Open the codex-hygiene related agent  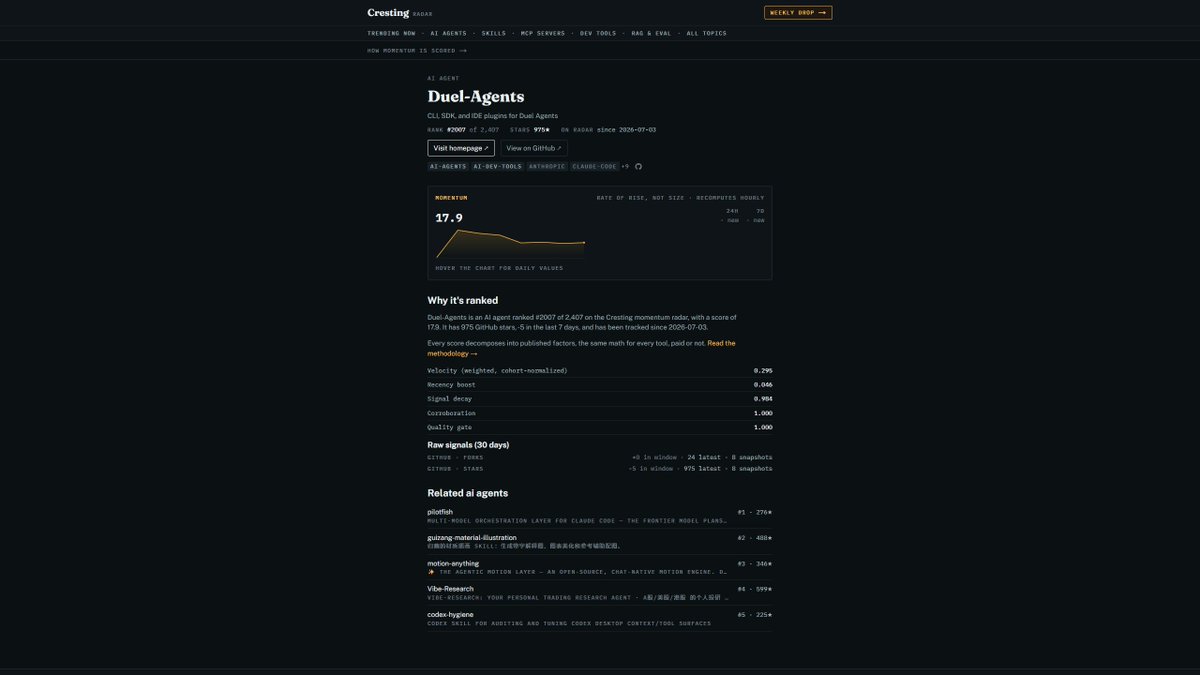[x=600, y=619]
